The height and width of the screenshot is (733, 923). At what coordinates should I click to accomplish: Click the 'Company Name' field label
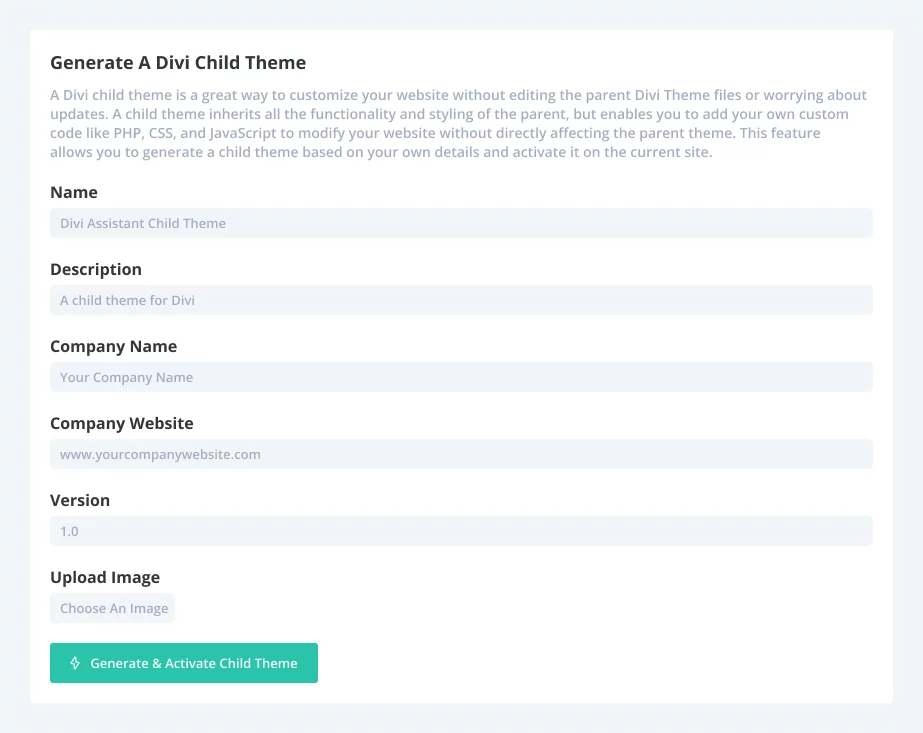114,347
